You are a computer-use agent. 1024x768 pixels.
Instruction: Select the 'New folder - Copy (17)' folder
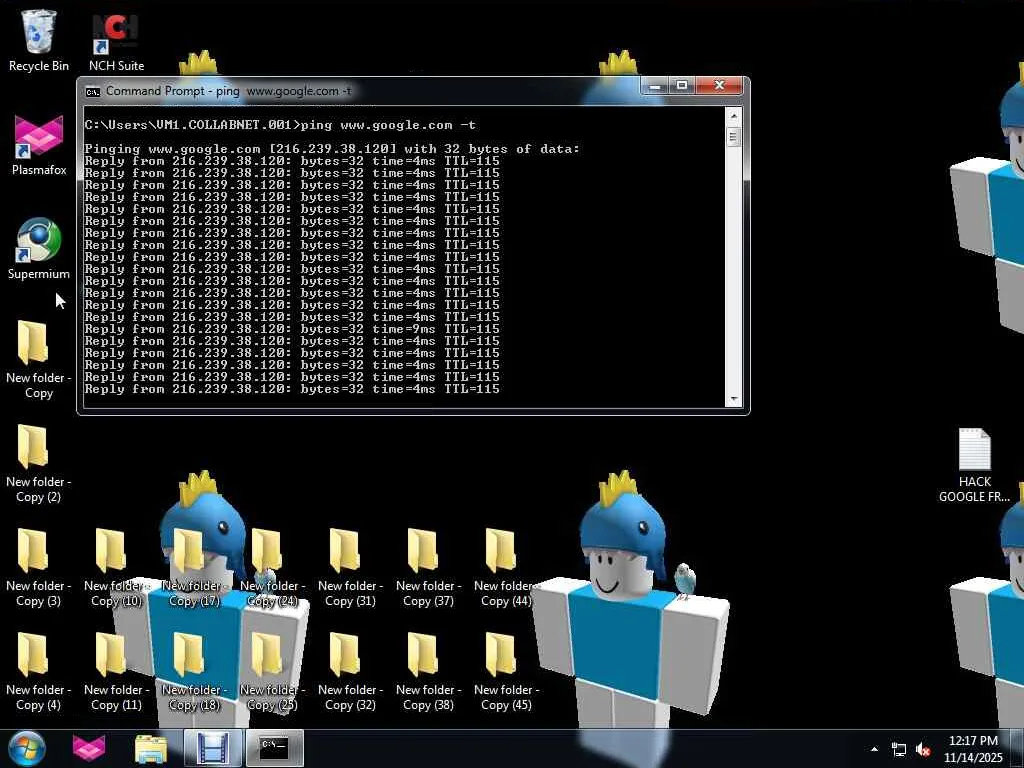point(193,568)
